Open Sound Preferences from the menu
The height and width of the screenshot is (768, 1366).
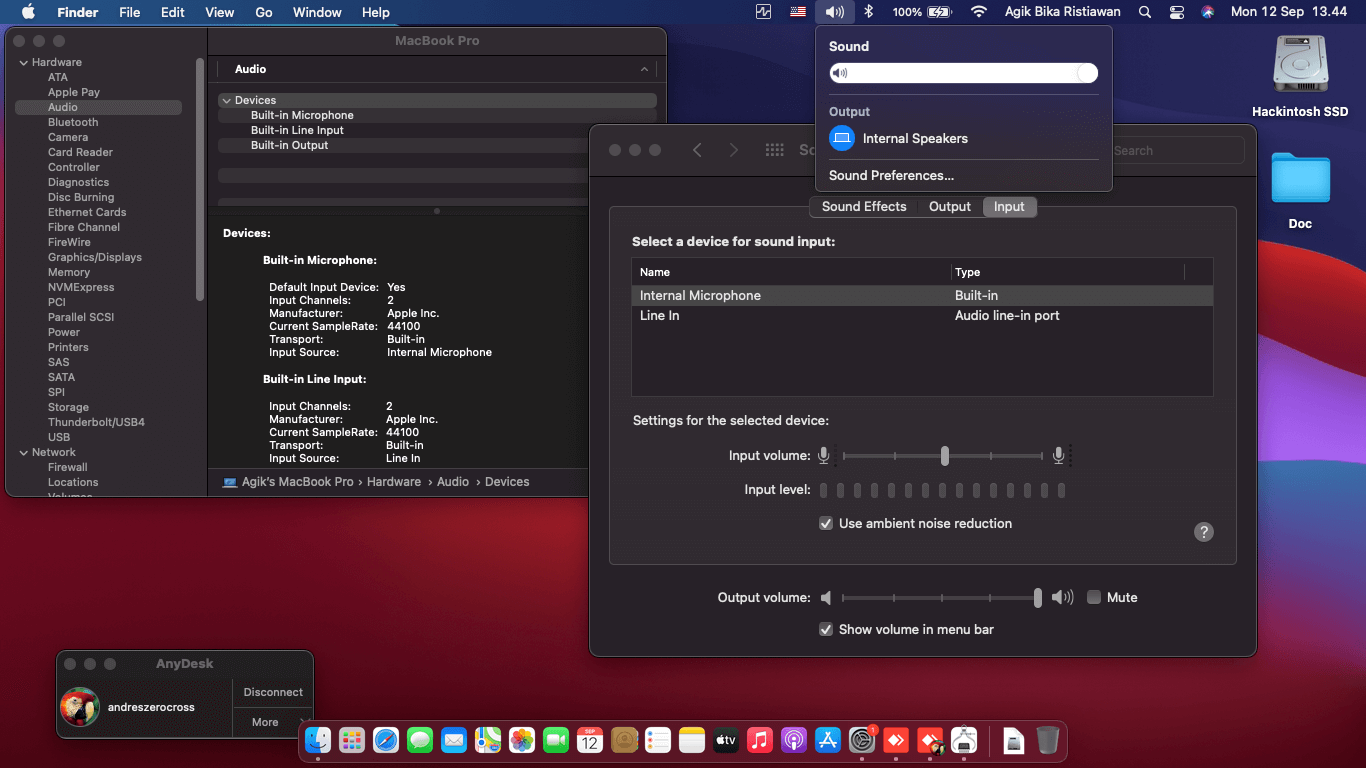click(891, 175)
